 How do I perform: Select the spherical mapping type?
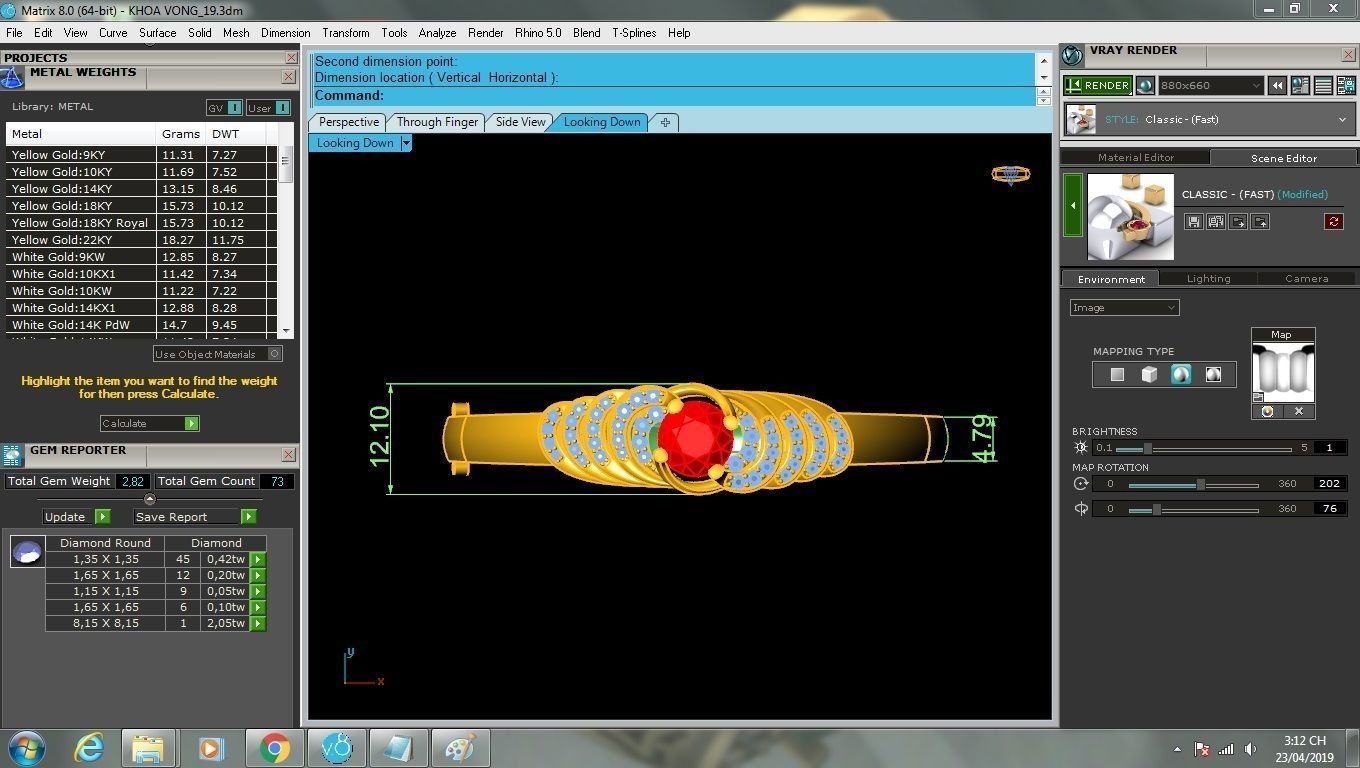[x=1181, y=375]
